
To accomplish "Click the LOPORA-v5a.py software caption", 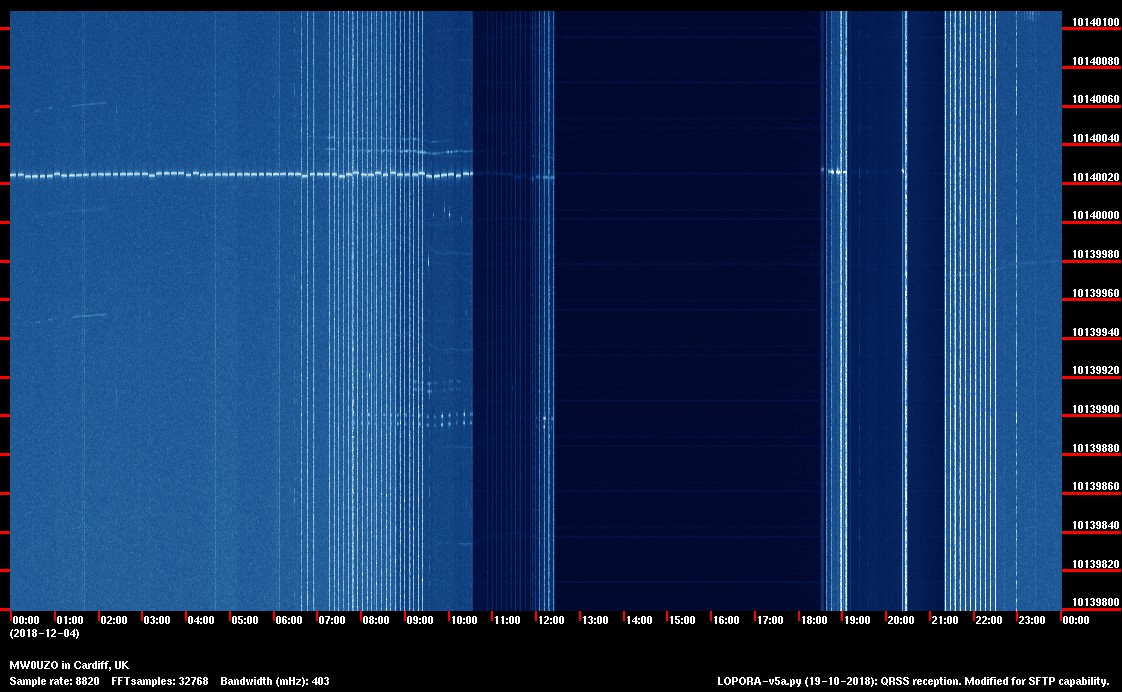I will [913, 681].
